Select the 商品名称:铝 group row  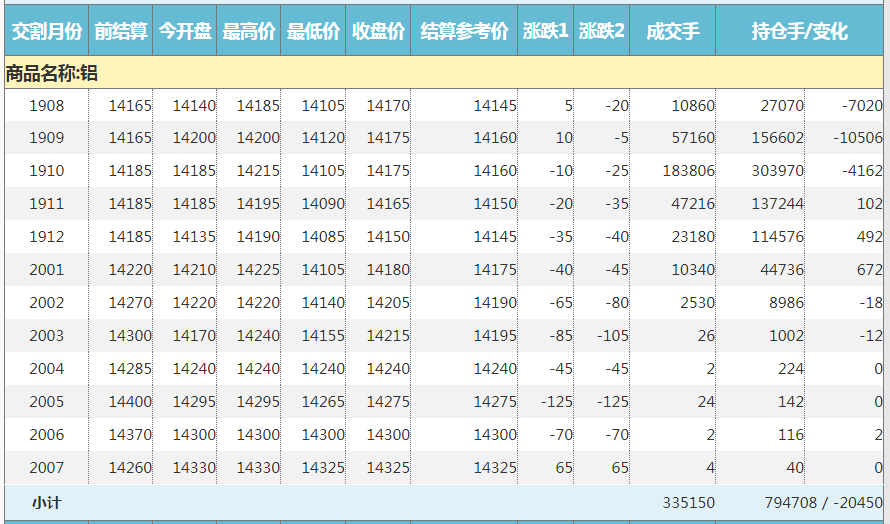pos(52,73)
